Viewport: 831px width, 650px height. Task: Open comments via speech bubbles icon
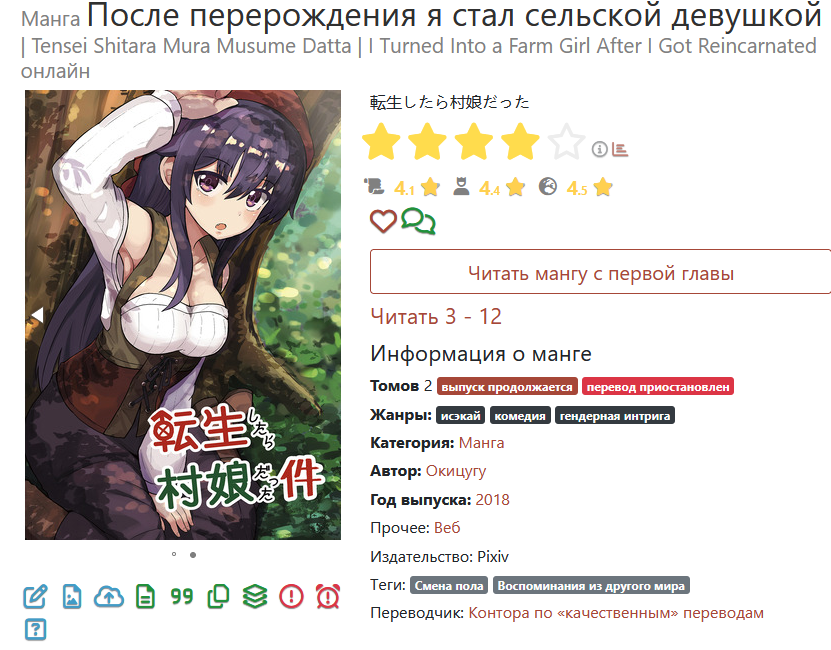[x=418, y=221]
